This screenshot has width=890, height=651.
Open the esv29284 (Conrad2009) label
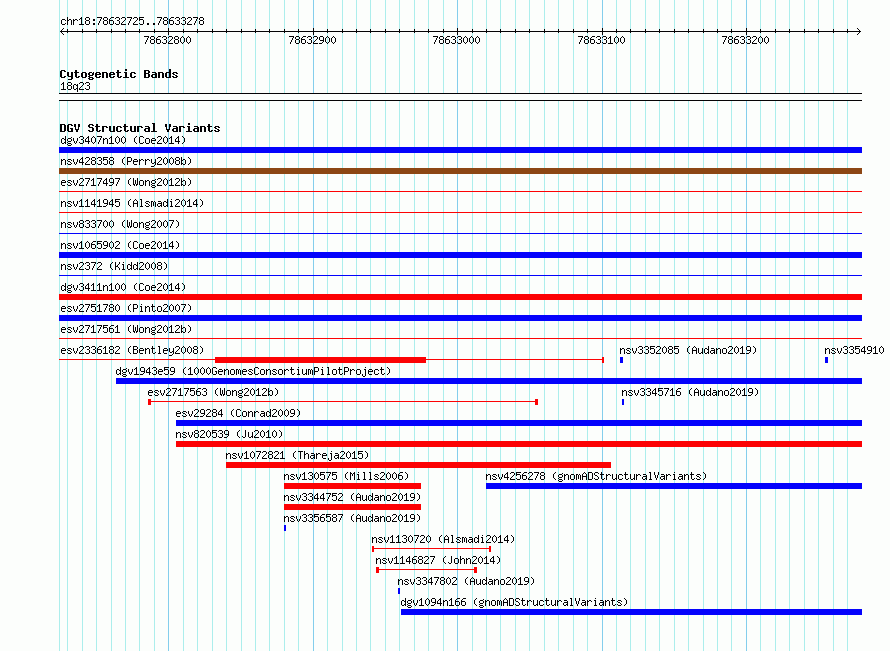pyautogui.click(x=238, y=413)
